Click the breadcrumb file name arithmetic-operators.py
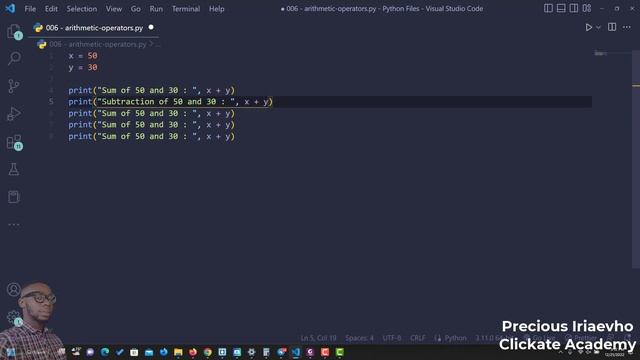This screenshot has width=640, height=360. pyautogui.click(x=98, y=44)
